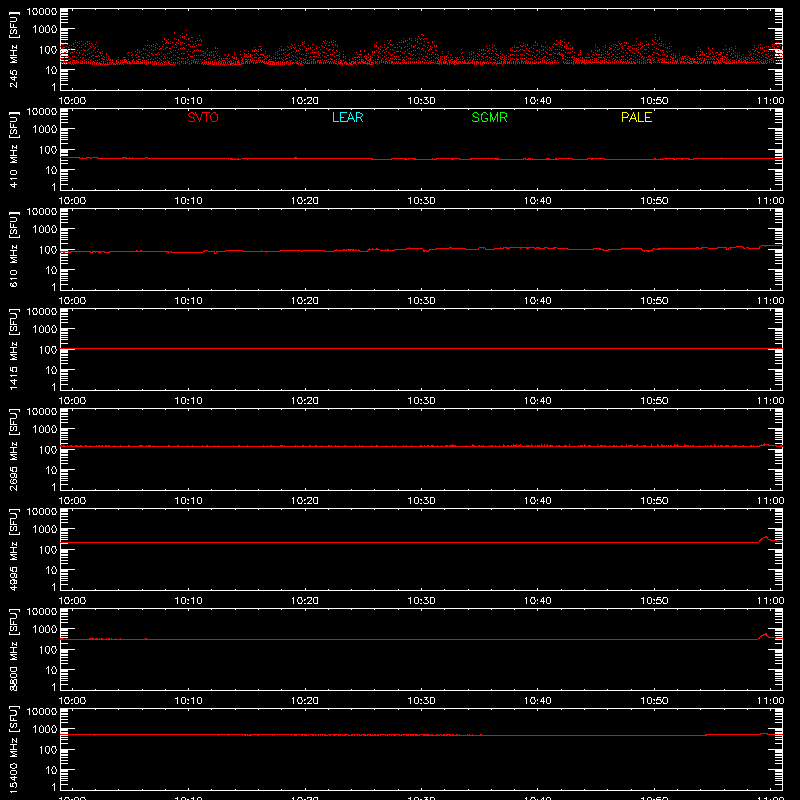Click the 10:50 time label below 4995 MHz plot
Screen dimensions: 800x800
[654, 601]
